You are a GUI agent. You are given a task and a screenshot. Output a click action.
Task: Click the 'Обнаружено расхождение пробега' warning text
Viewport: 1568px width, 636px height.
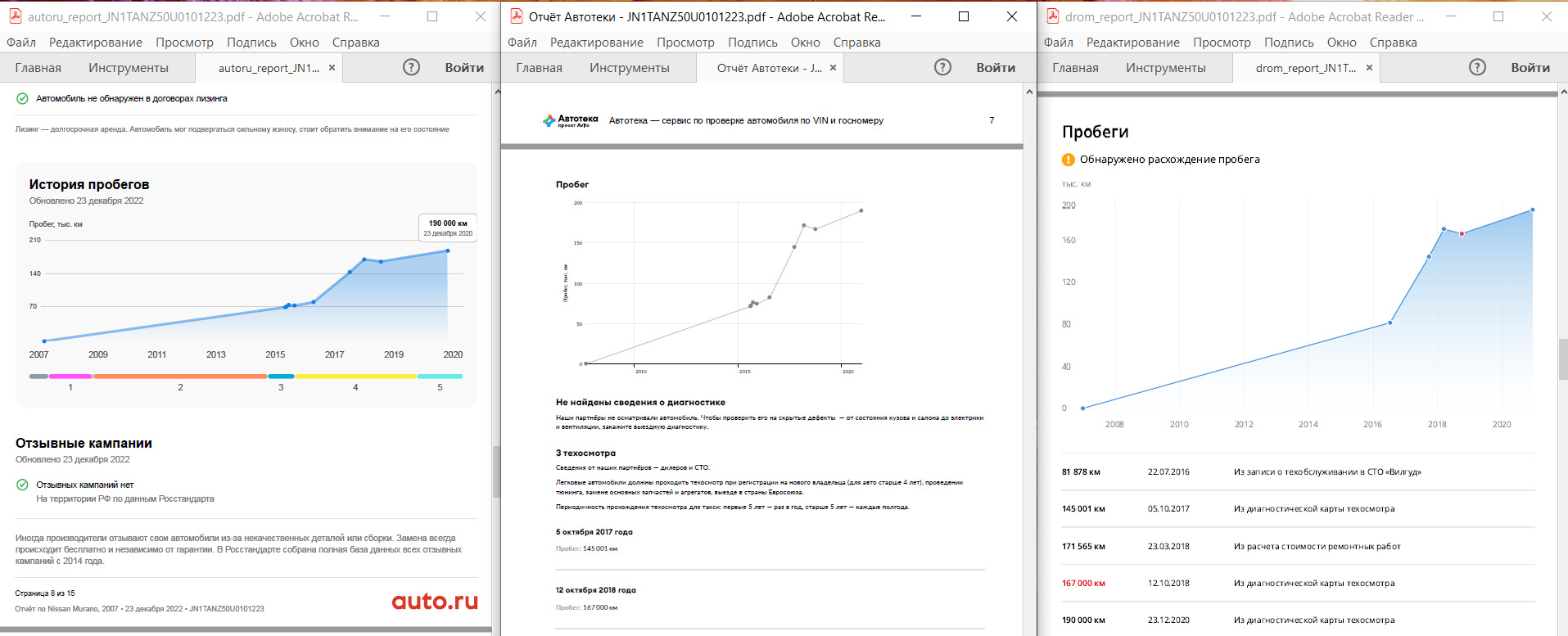tap(1170, 160)
